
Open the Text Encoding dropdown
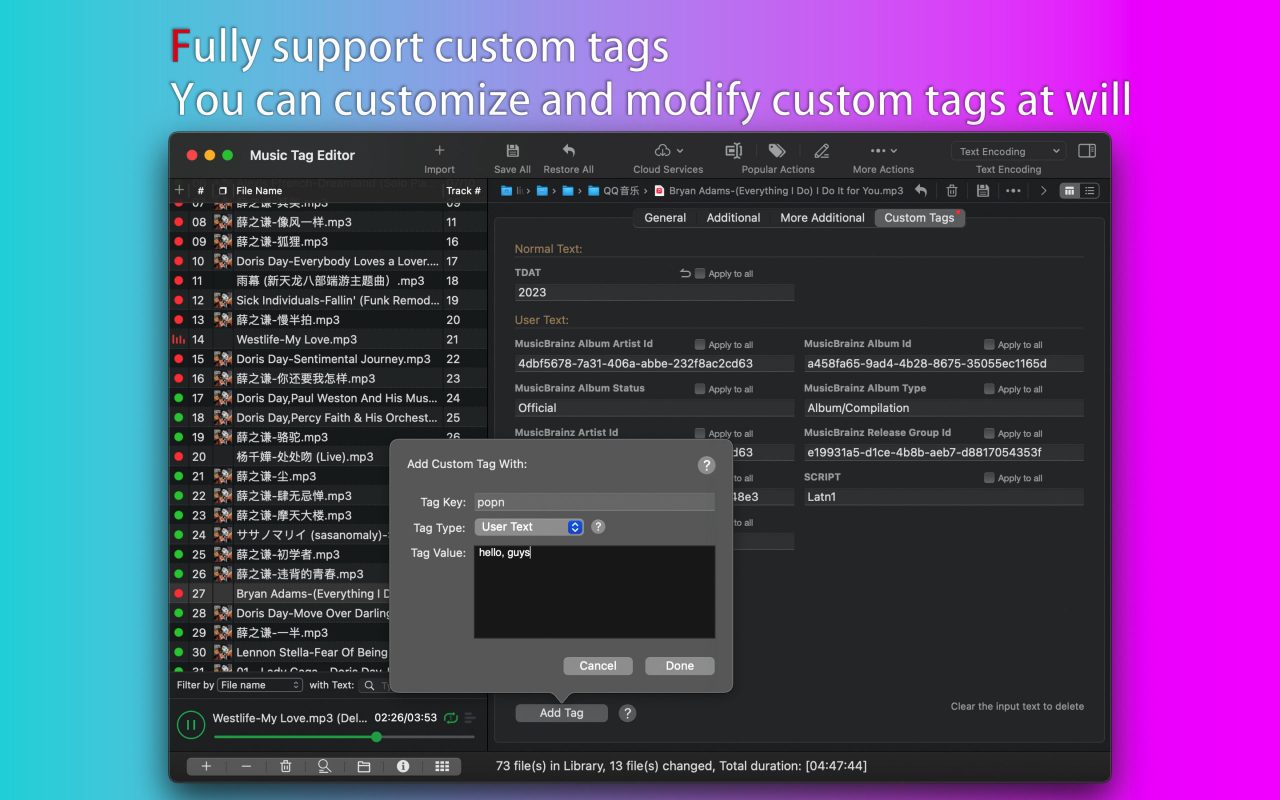tap(1008, 151)
